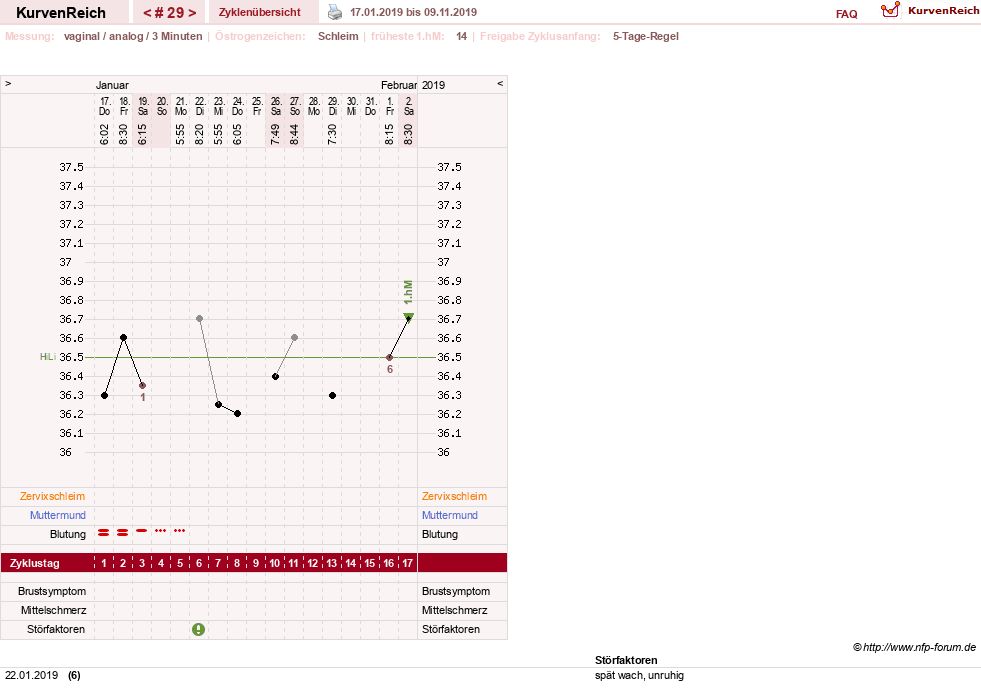Click date range 17.01.2019 bis 09.11.2019

414,12
